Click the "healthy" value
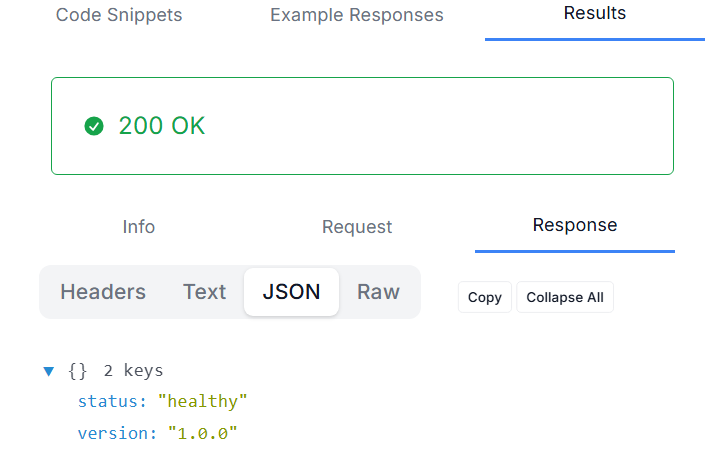Screen dimensions: 720x459 point(202,401)
